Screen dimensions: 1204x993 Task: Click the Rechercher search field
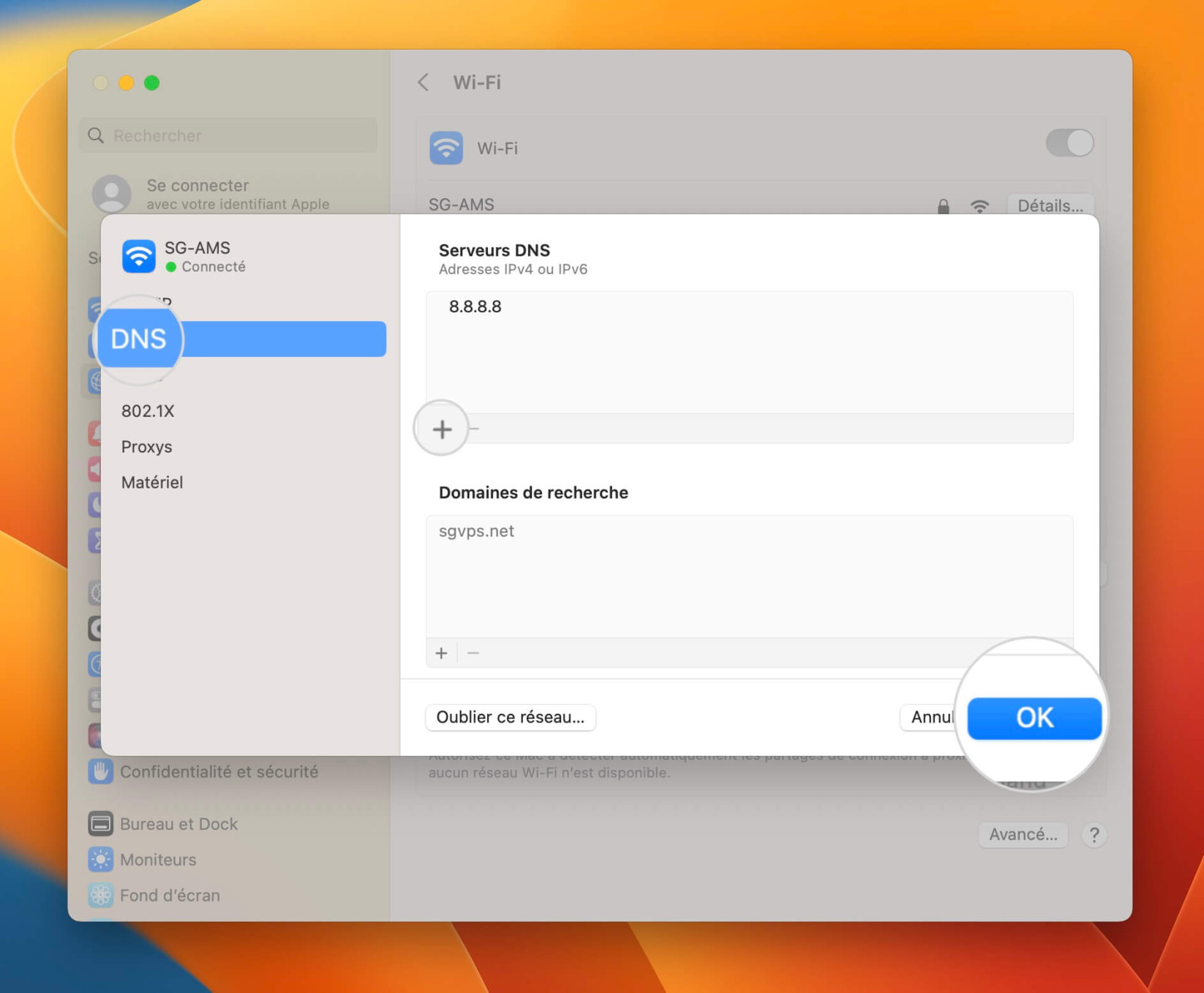(x=228, y=135)
